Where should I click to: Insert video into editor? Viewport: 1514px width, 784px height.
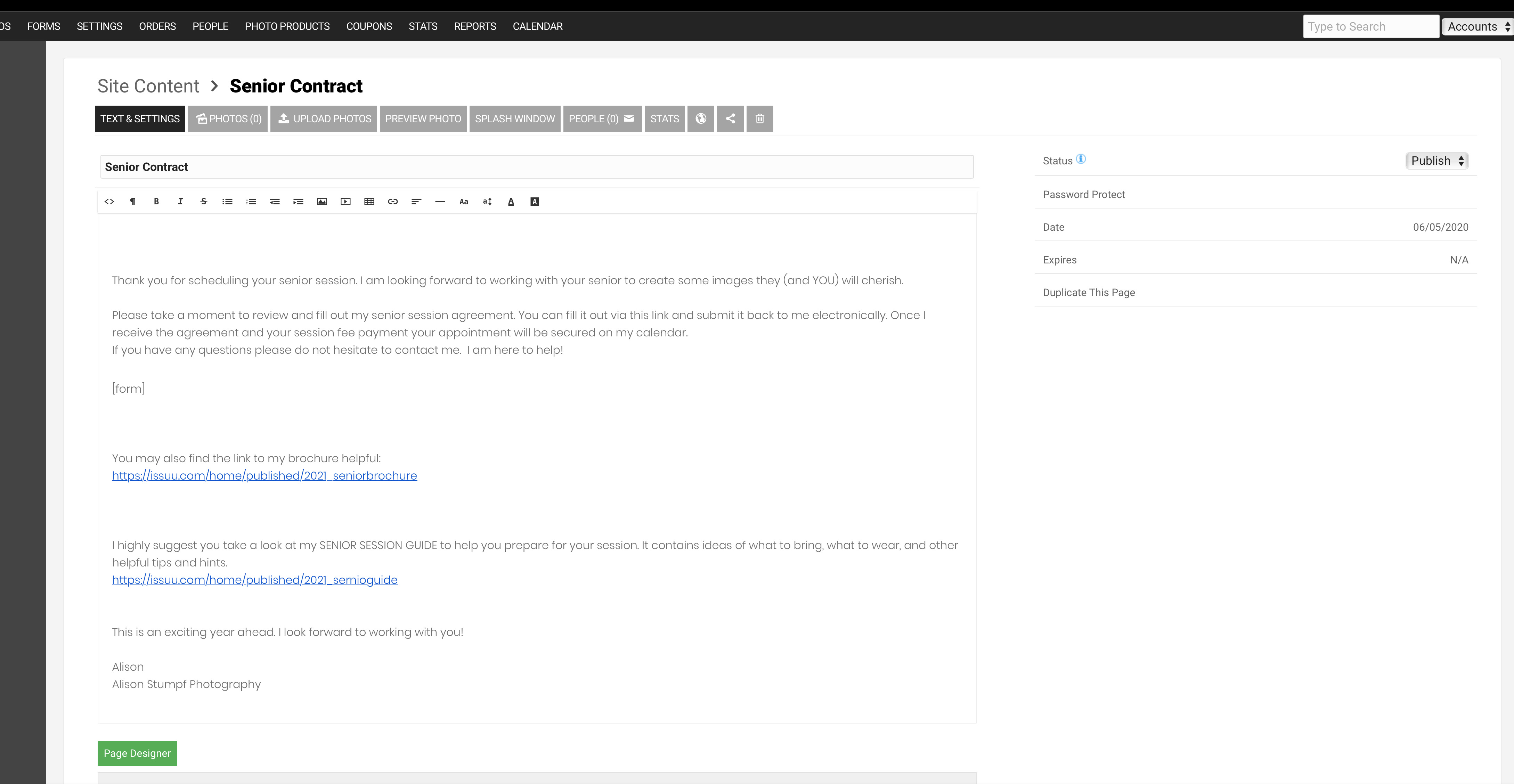(x=345, y=202)
